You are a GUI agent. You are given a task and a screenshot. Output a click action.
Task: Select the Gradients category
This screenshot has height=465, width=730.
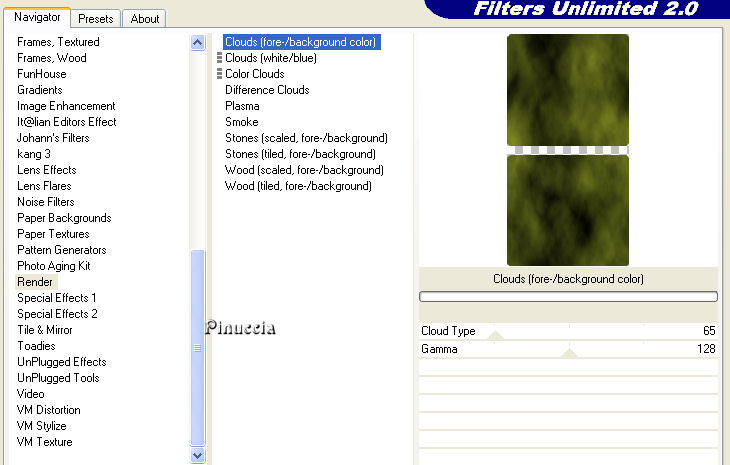click(x=40, y=90)
